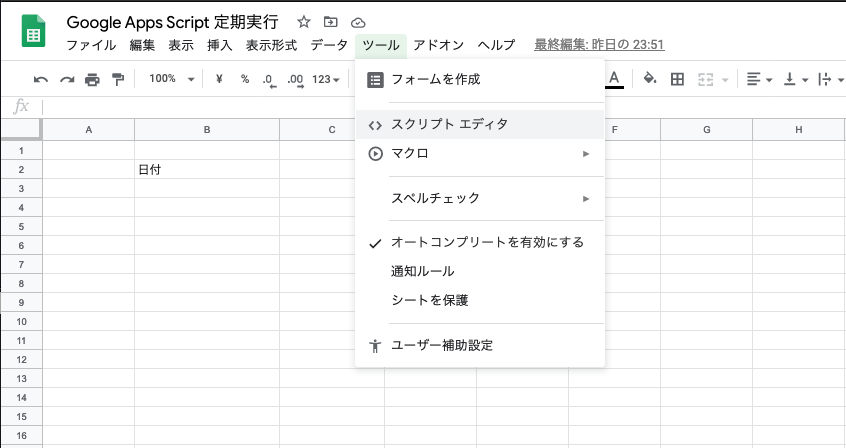Open the ファイル menu

pos(91,45)
